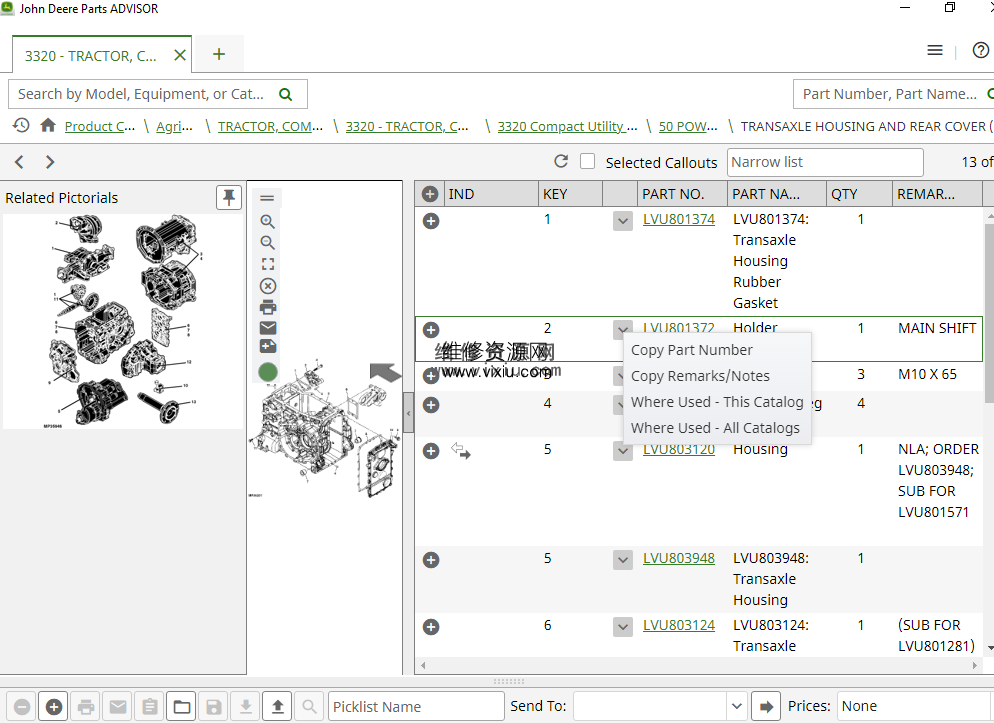This screenshot has width=994, height=723.
Task: Open the Prices dropdown showing None
Action: (x=915, y=706)
